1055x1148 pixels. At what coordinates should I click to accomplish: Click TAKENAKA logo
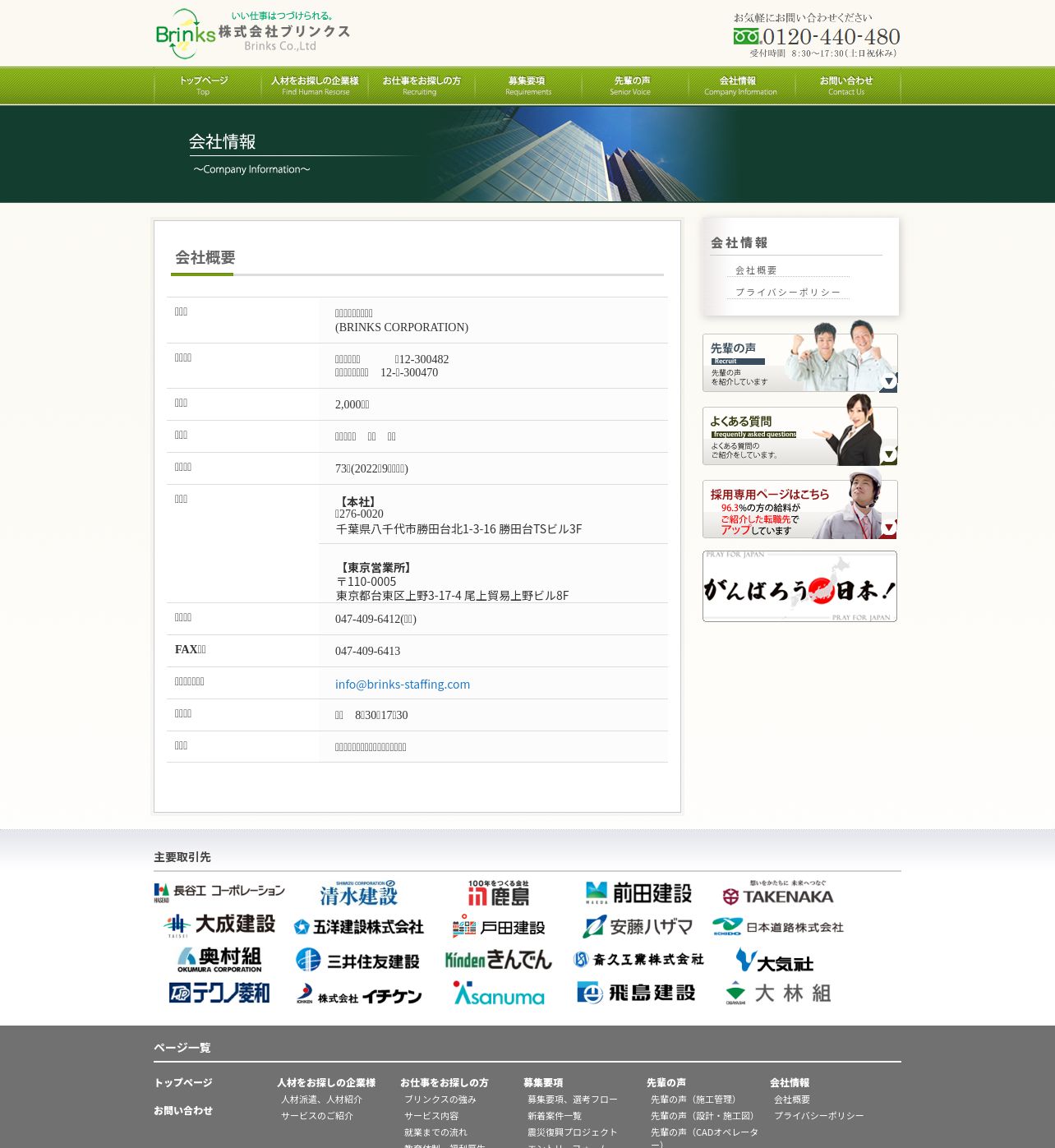(778, 893)
